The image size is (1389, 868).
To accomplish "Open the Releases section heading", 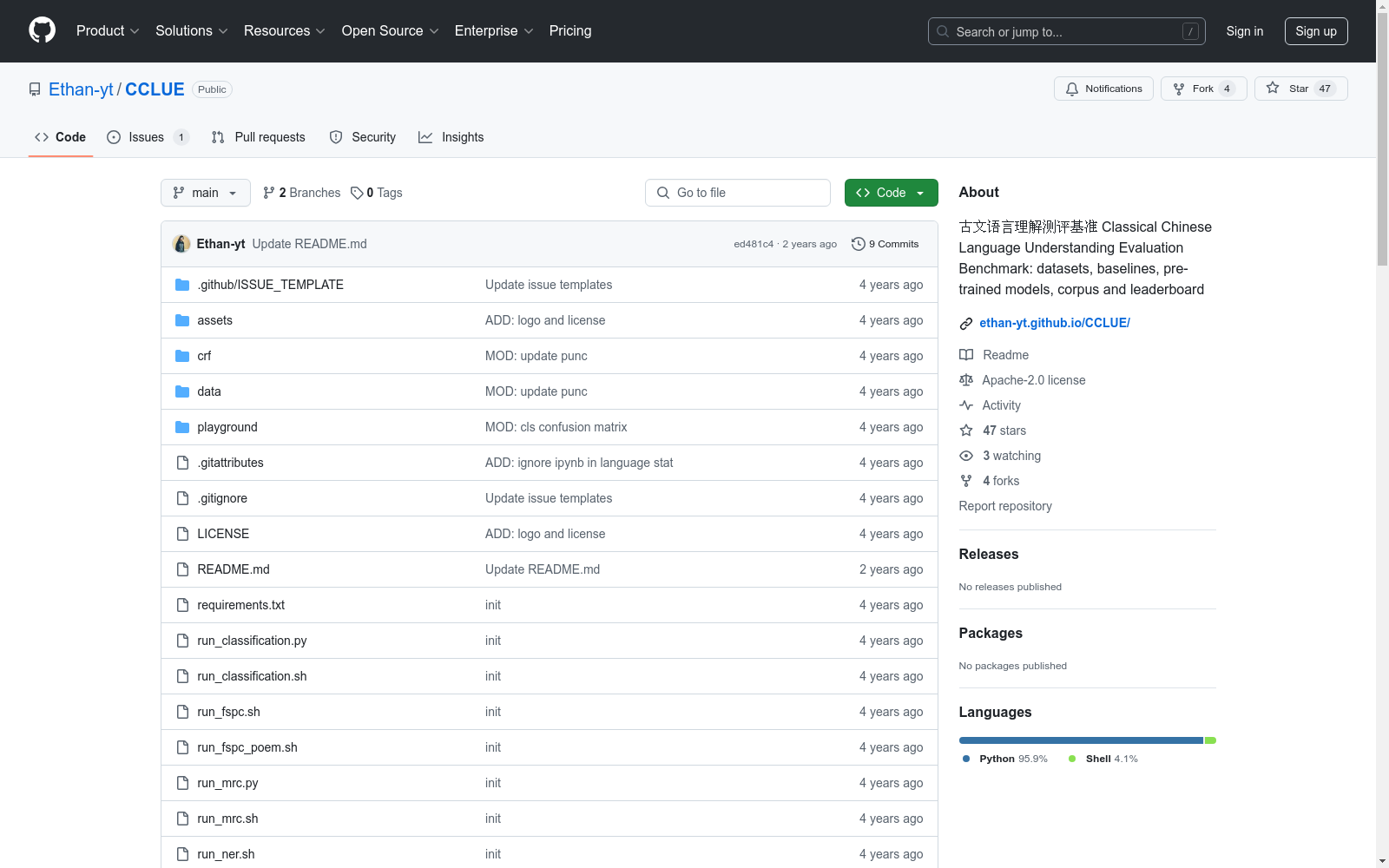I will [x=989, y=554].
